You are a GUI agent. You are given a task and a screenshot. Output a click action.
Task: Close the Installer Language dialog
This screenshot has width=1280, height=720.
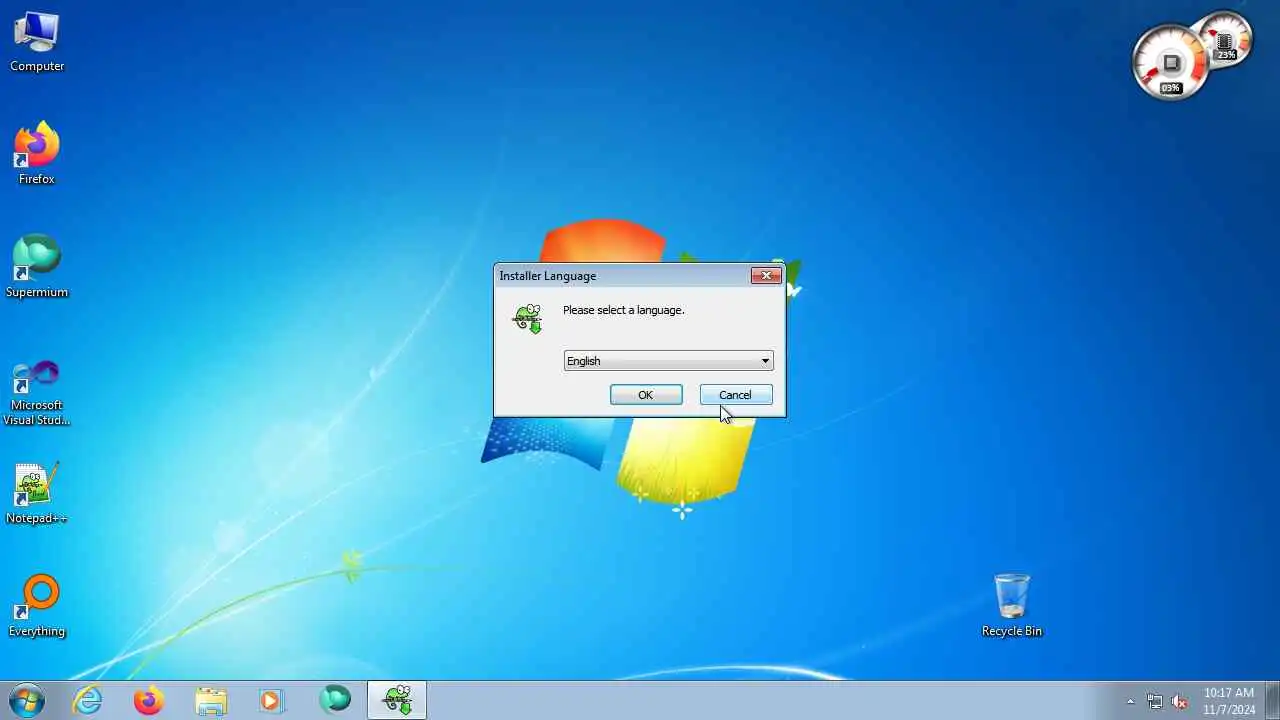point(766,275)
